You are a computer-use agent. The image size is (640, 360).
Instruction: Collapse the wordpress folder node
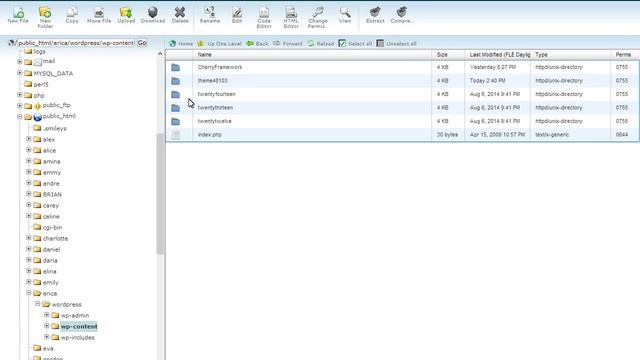pyautogui.click(x=38, y=304)
